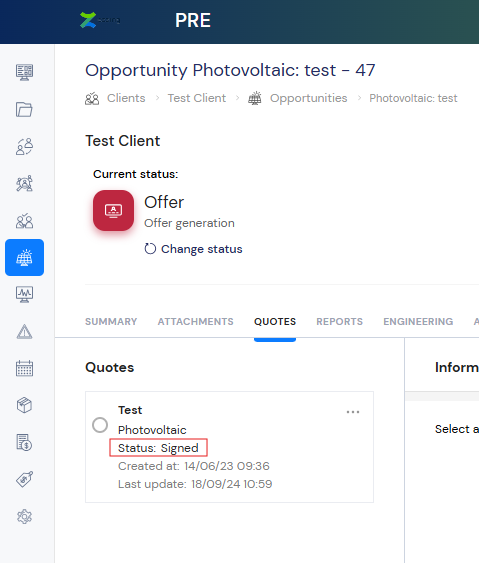Open the price tag sidebar icon
The image size is (479, 563).
24,479
